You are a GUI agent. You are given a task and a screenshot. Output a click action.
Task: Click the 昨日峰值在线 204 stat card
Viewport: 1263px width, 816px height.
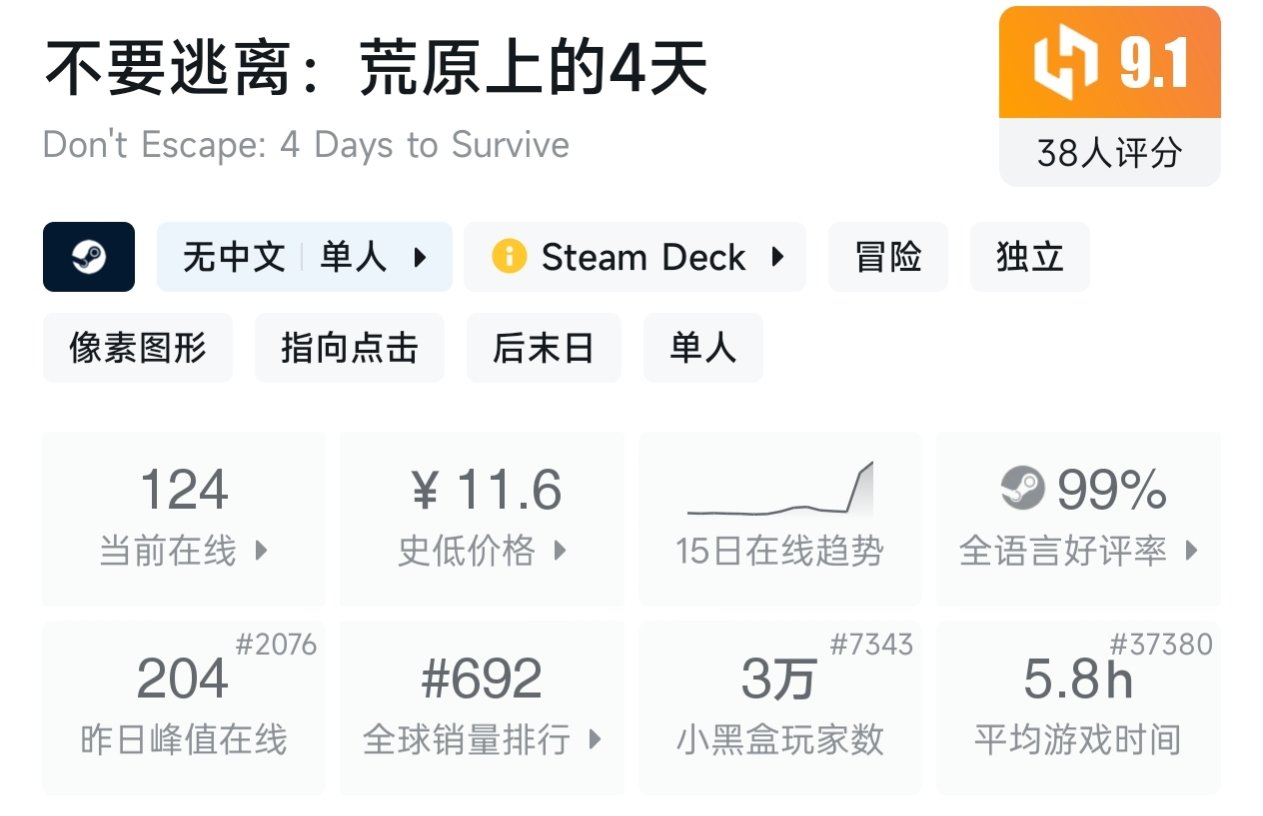(183, 707)
